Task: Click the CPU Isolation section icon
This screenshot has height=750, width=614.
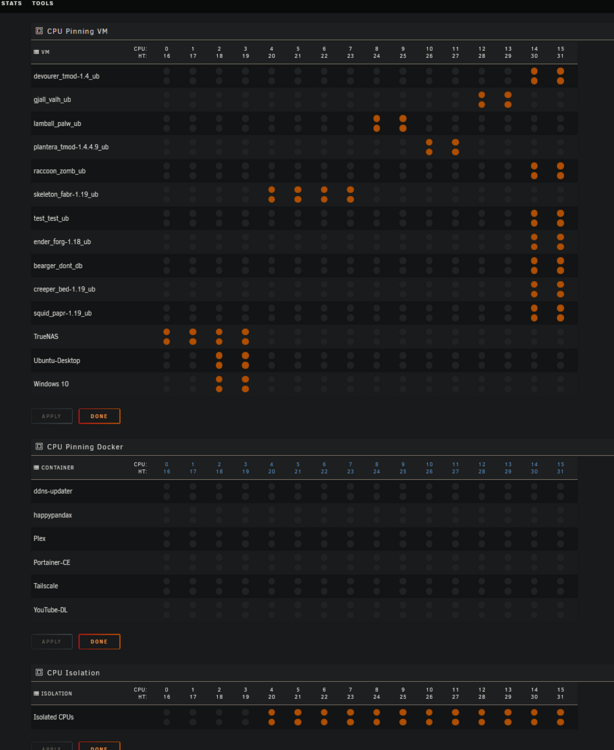Action: pyautogui.click(x=39, y=672)
